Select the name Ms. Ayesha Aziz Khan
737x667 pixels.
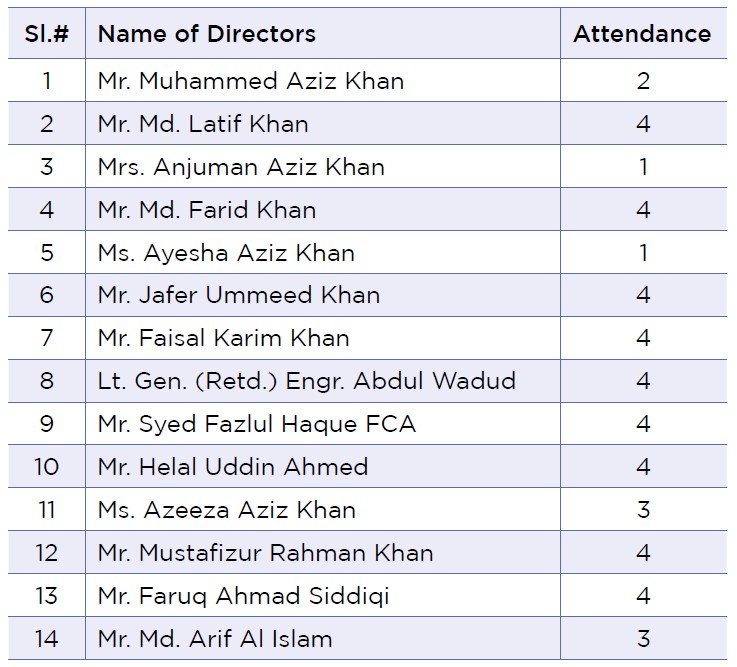click(x=226, y=253)
